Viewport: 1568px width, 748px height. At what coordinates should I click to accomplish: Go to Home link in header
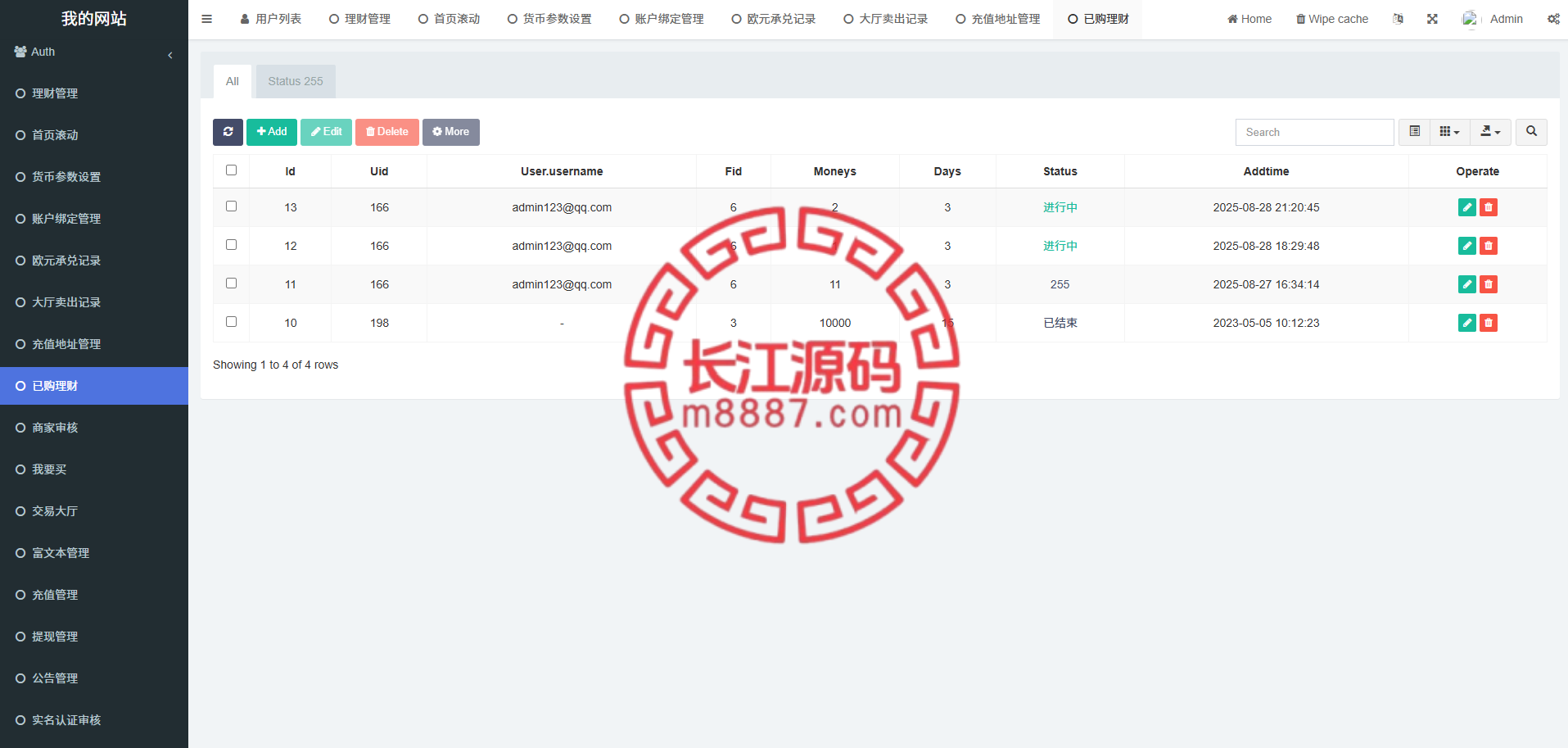coord(1249,19)
